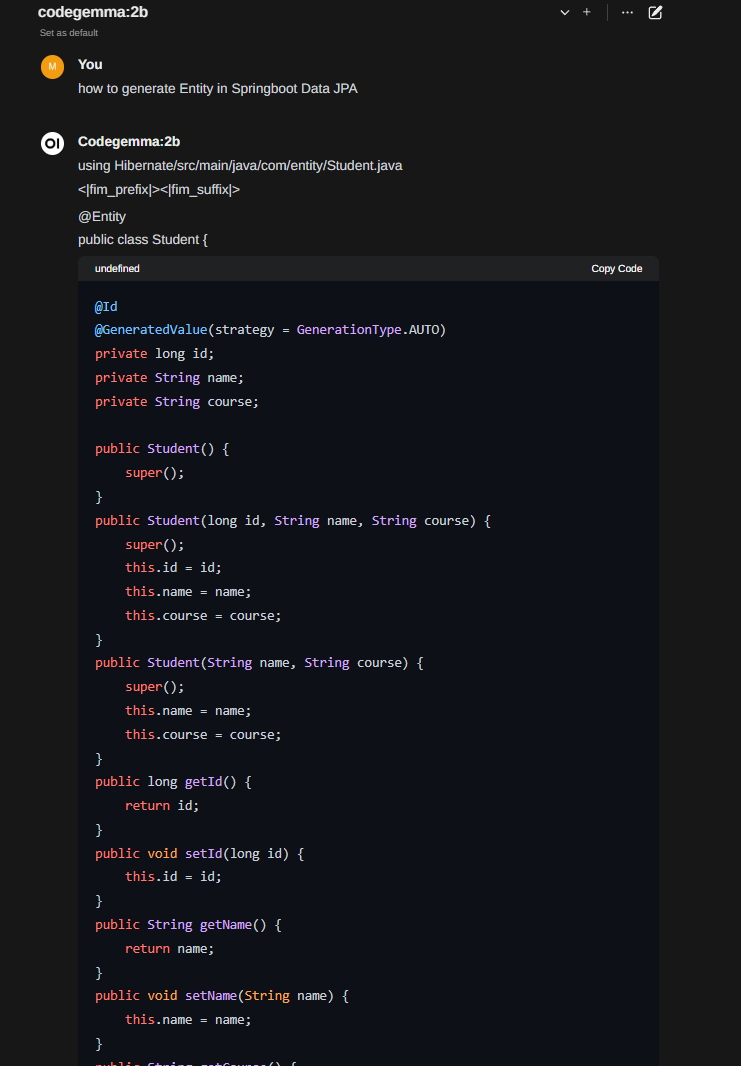Click the codegemma:2b model title
741x1066 pixels.
(93, 12)
